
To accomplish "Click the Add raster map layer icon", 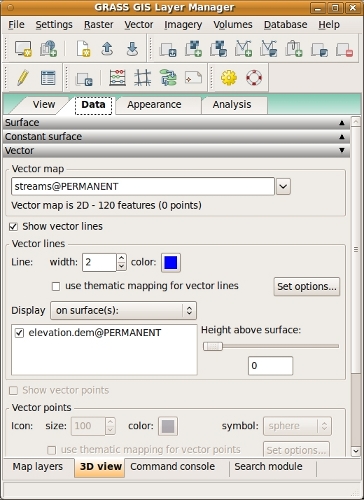I will coord(194,49).
